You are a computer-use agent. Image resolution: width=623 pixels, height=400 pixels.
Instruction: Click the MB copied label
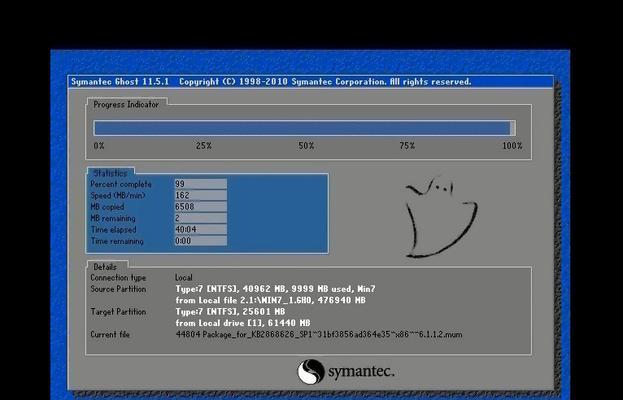pyautogui.click(x=107, y=207)
